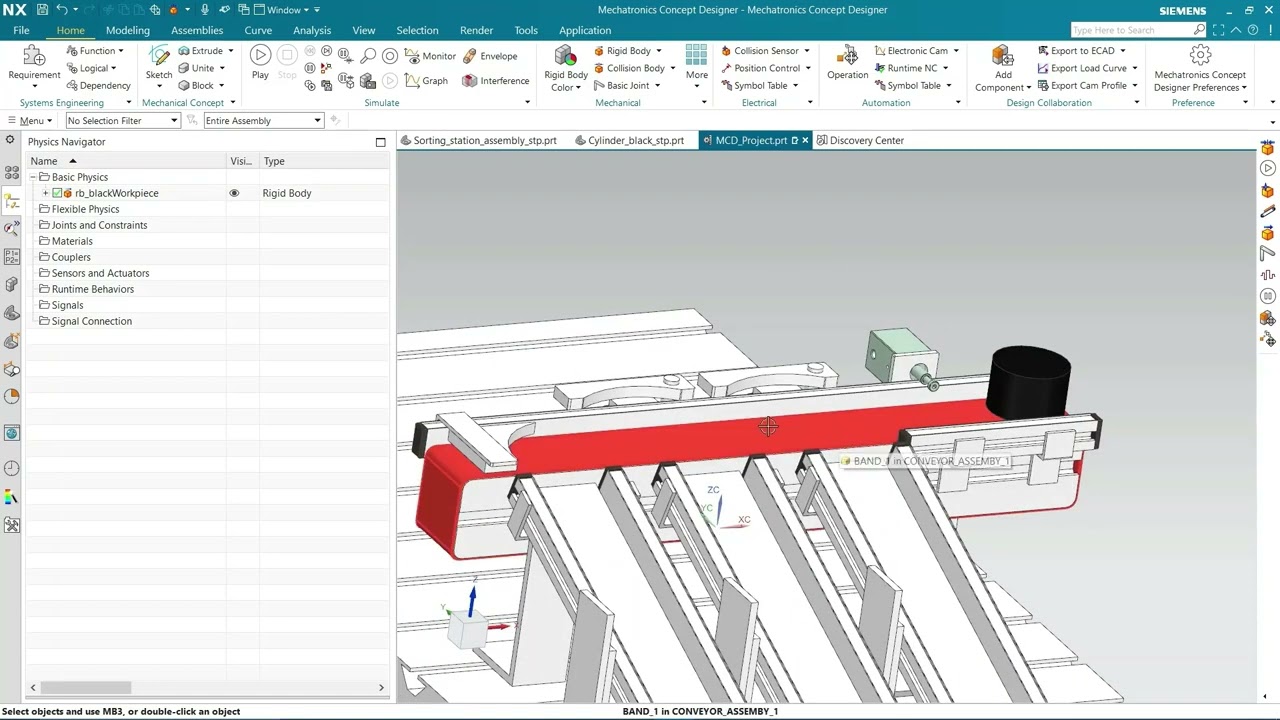The height and width of the screenshot is (720, 1280).
Task: Click the microphone icon in quick access bar
Action: pyautogui.click(x=205, y=10)
